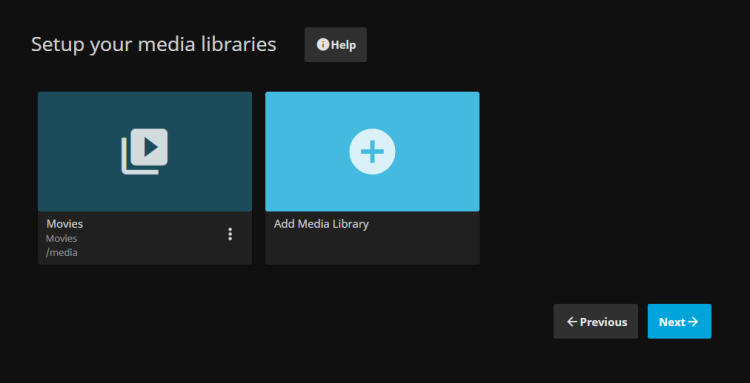Continue with the blue Next button
The image size is (750, 383).
679,321
